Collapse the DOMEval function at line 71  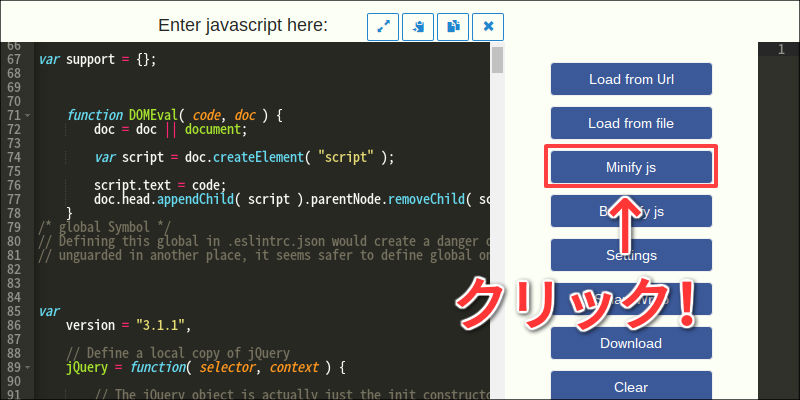(x=28, y=116)
